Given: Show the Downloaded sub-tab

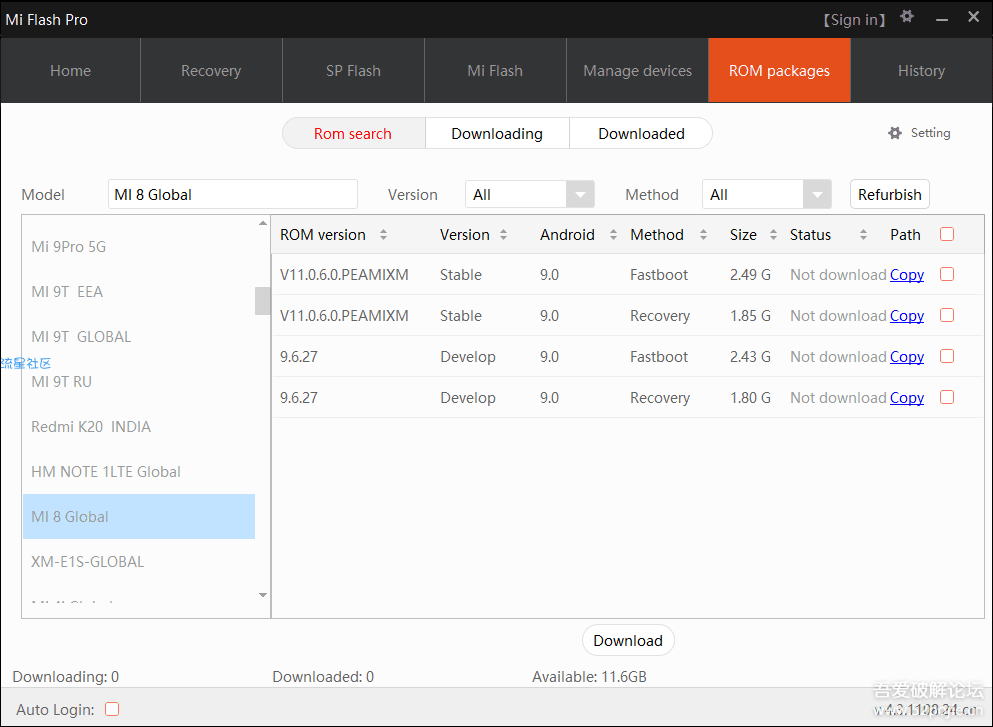Looking at the screenshot, I should point(641,134).
